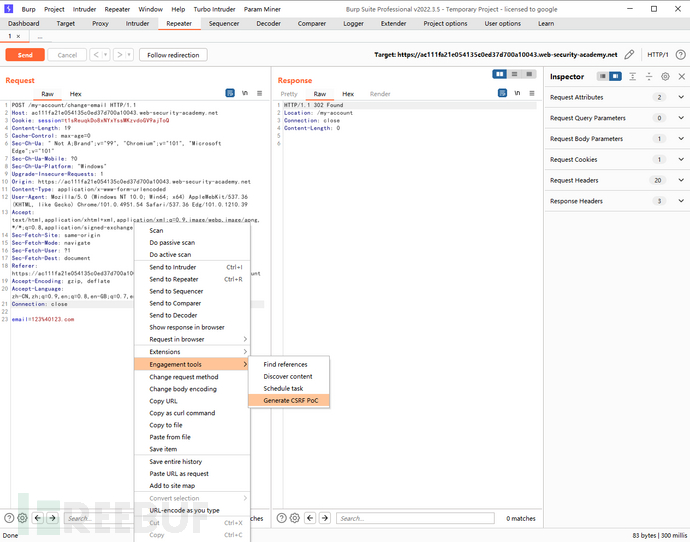Select Generate CSRF PoC menu item
The height and width of the screenshot is (542, 690).
(x=290, y=400)
